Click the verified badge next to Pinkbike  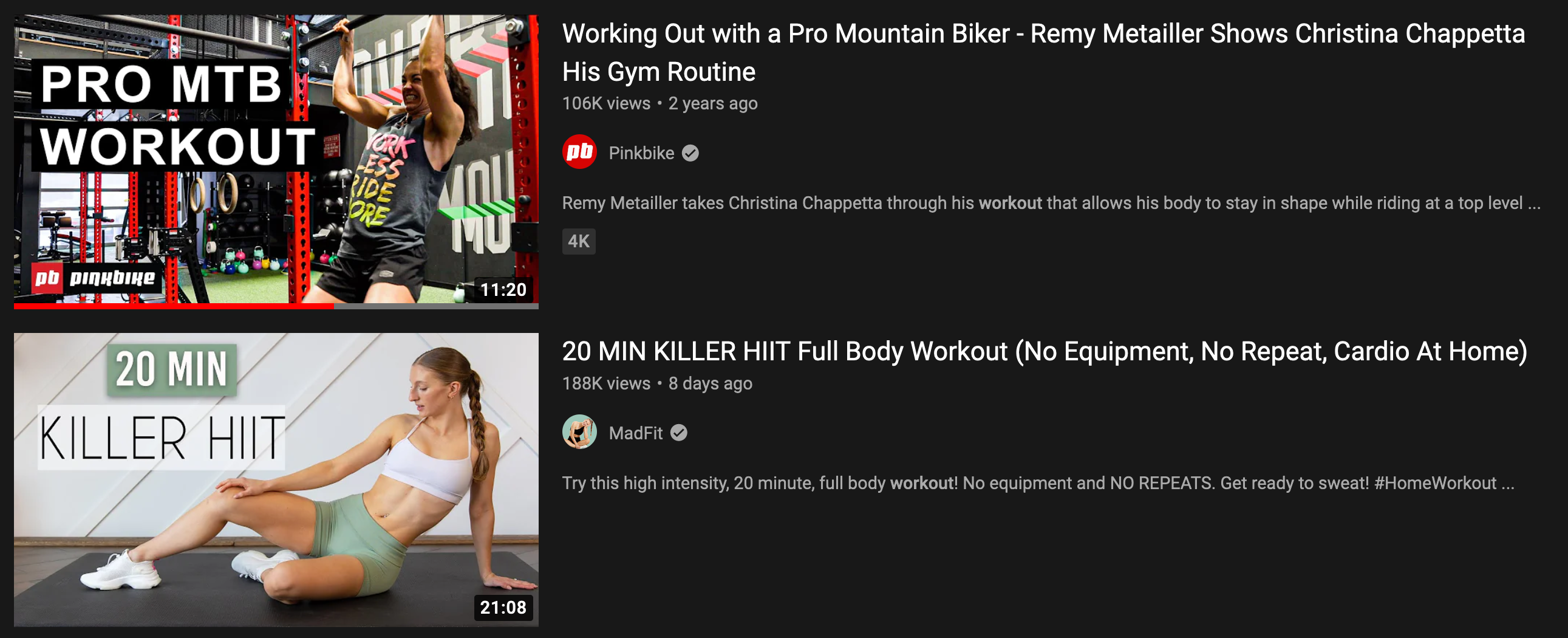click(690, 153)
